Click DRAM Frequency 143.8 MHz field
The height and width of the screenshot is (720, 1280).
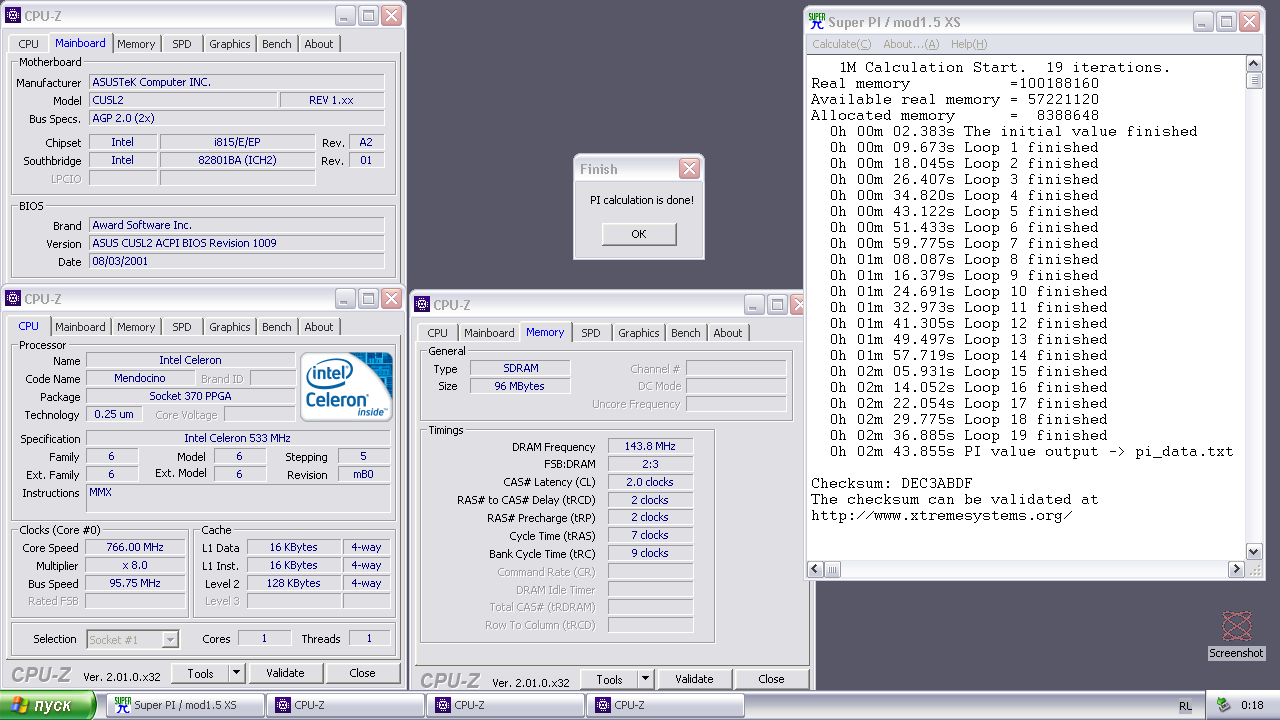[650, 446]
